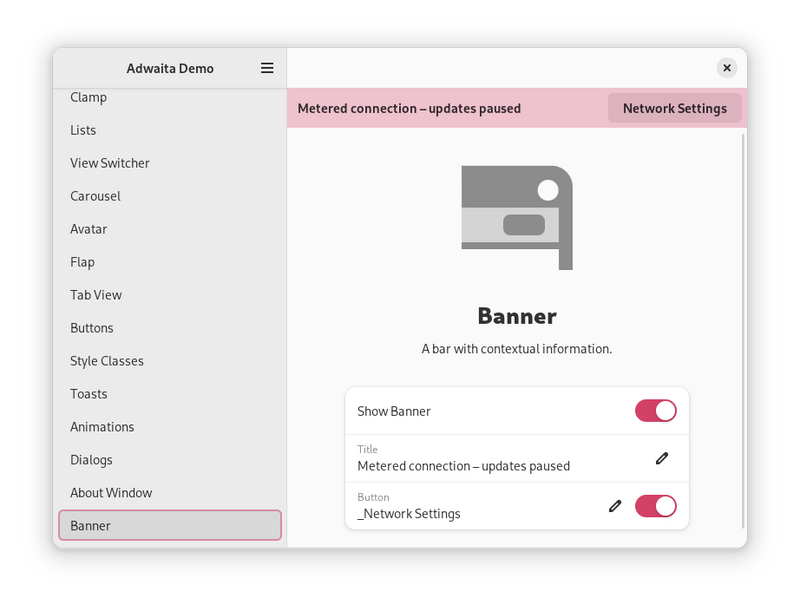
Task: Open the Tab View page
Action: click(x=170, y=295)
